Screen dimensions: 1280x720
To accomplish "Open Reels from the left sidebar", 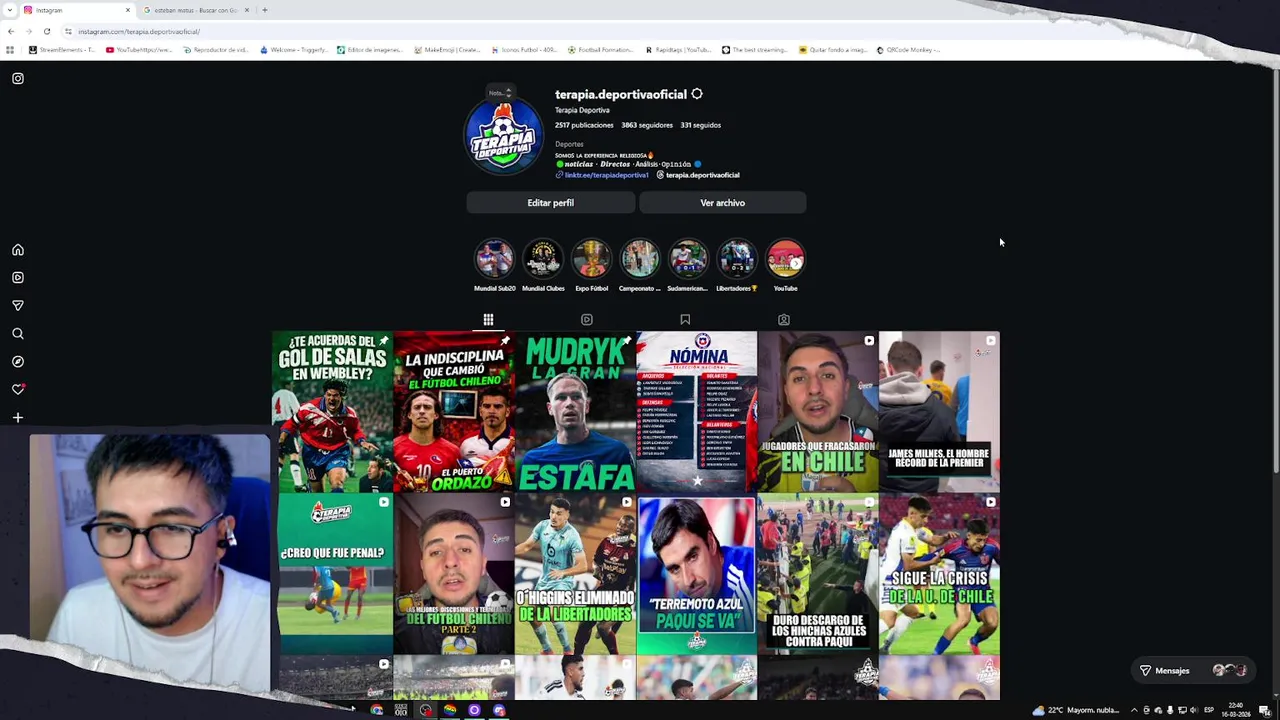I will pyautogui.click(x=17, y=278).
